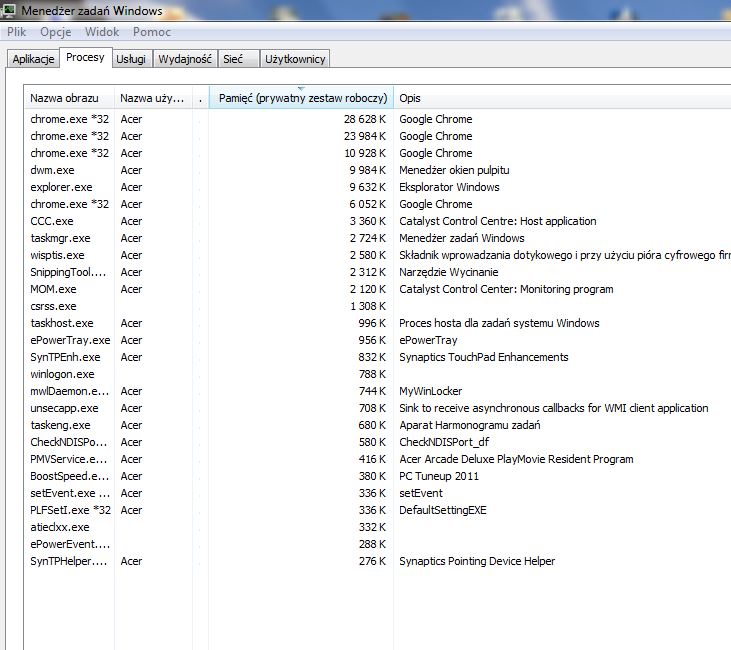Select the SnippingTool process row
731x650 pixels.
tap(67, 272)
